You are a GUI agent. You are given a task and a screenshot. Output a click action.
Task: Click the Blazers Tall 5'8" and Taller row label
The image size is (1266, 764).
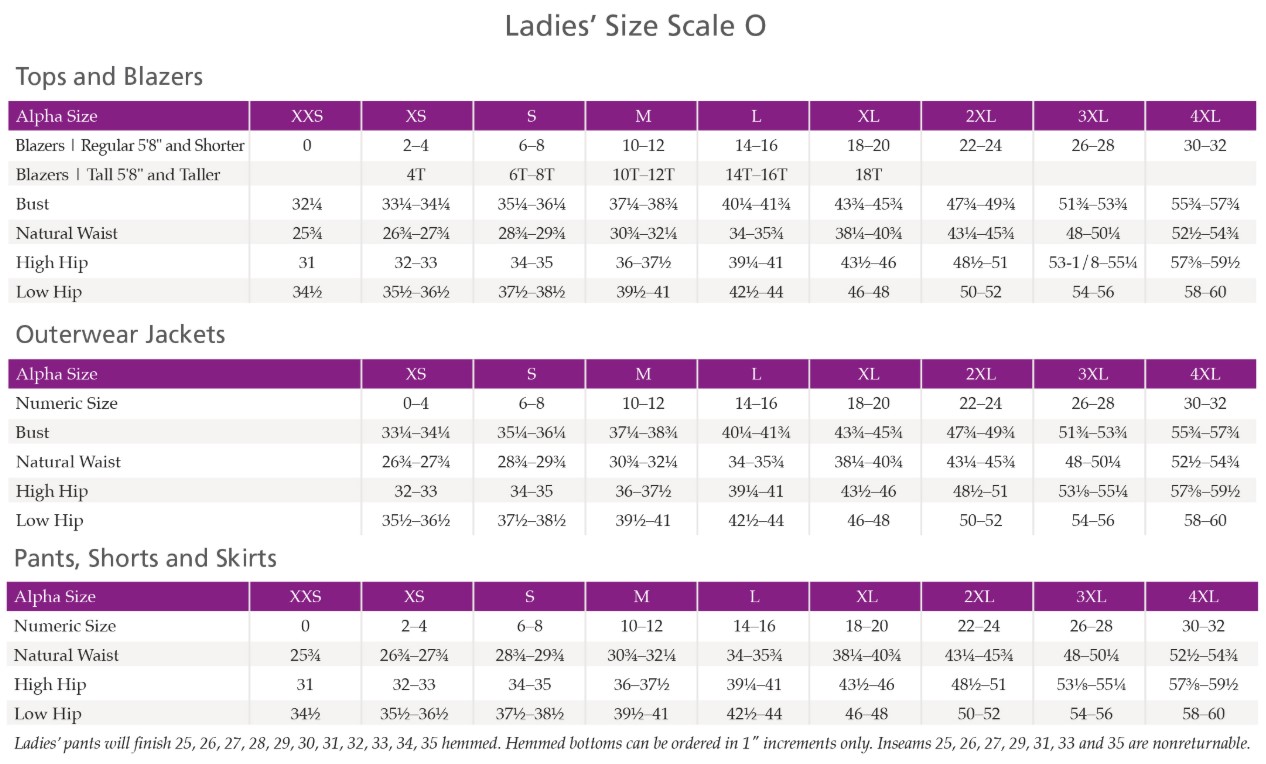point(118,175)
